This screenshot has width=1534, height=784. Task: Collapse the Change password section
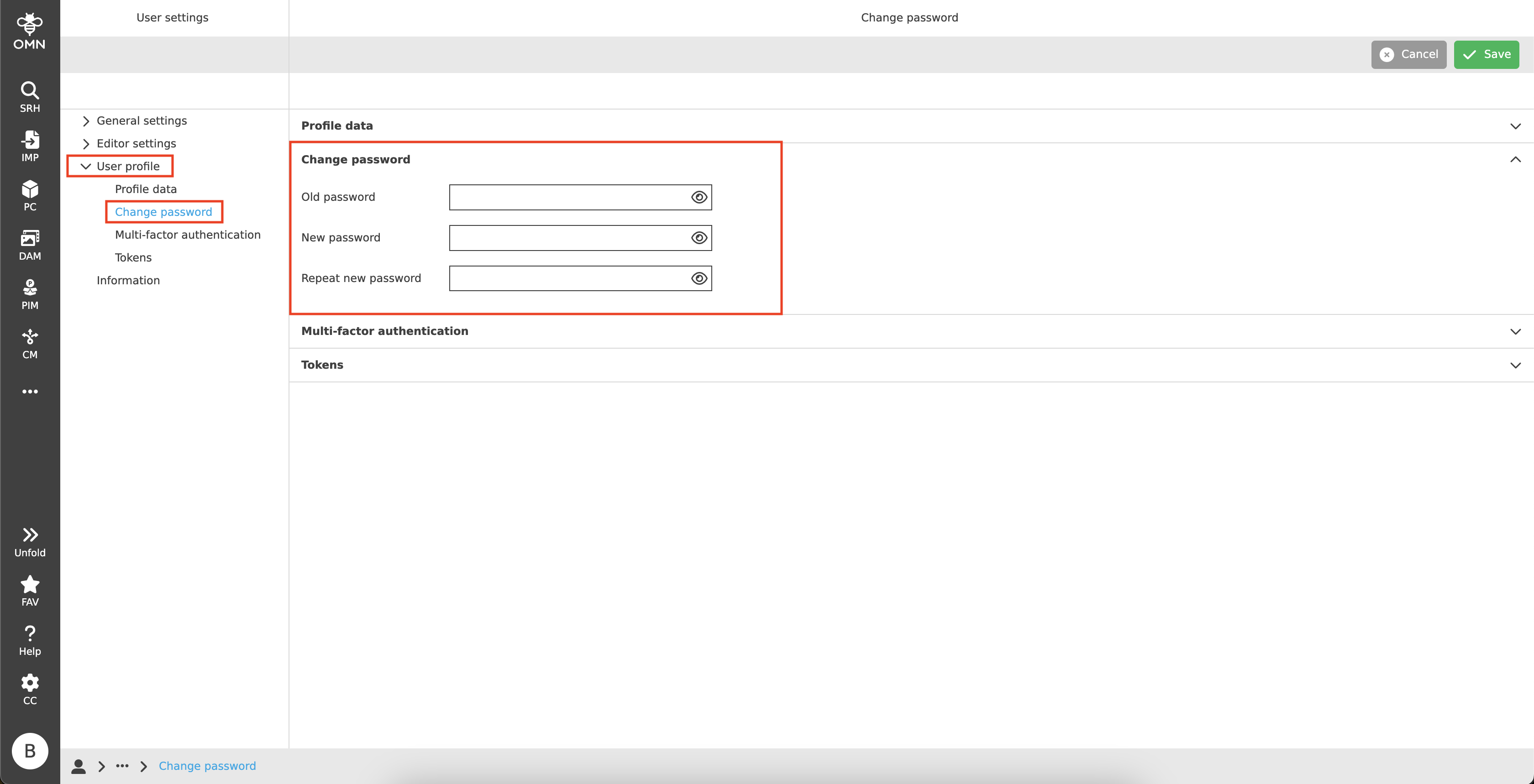click(1516, 159)
